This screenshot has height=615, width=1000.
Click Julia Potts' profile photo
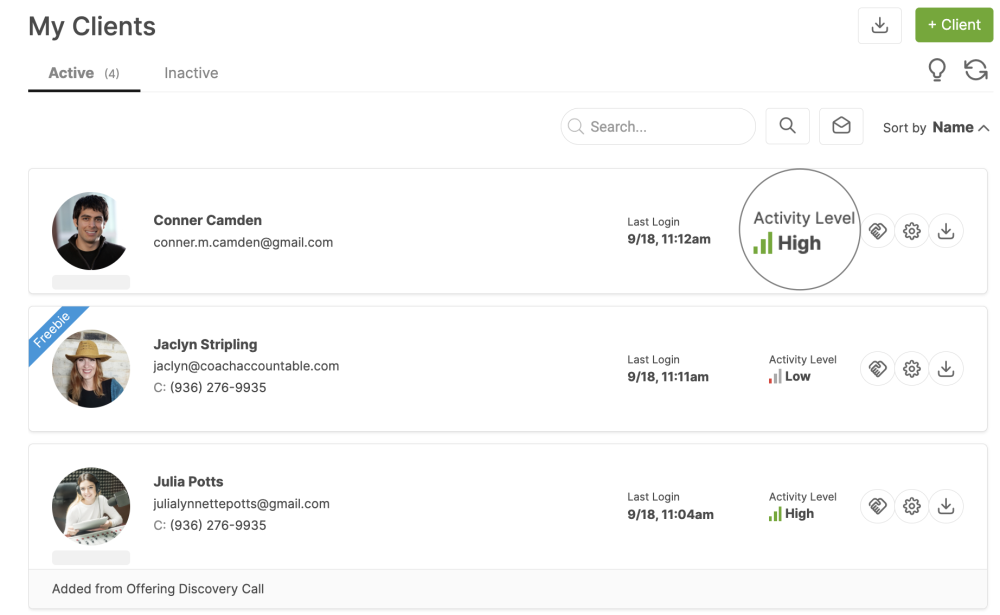(91, 506)
